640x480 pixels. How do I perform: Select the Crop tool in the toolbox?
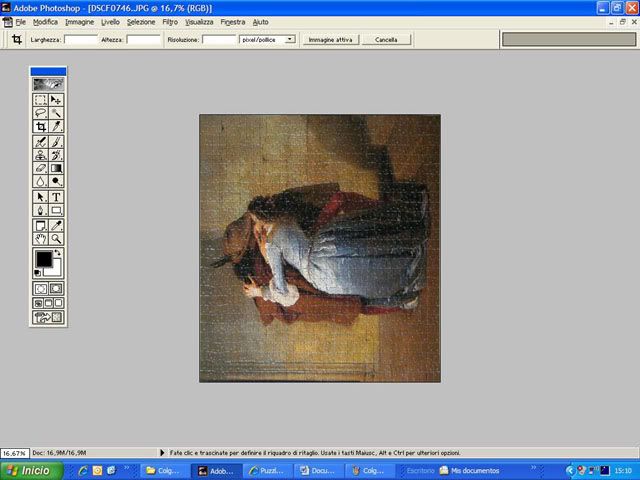40,127
